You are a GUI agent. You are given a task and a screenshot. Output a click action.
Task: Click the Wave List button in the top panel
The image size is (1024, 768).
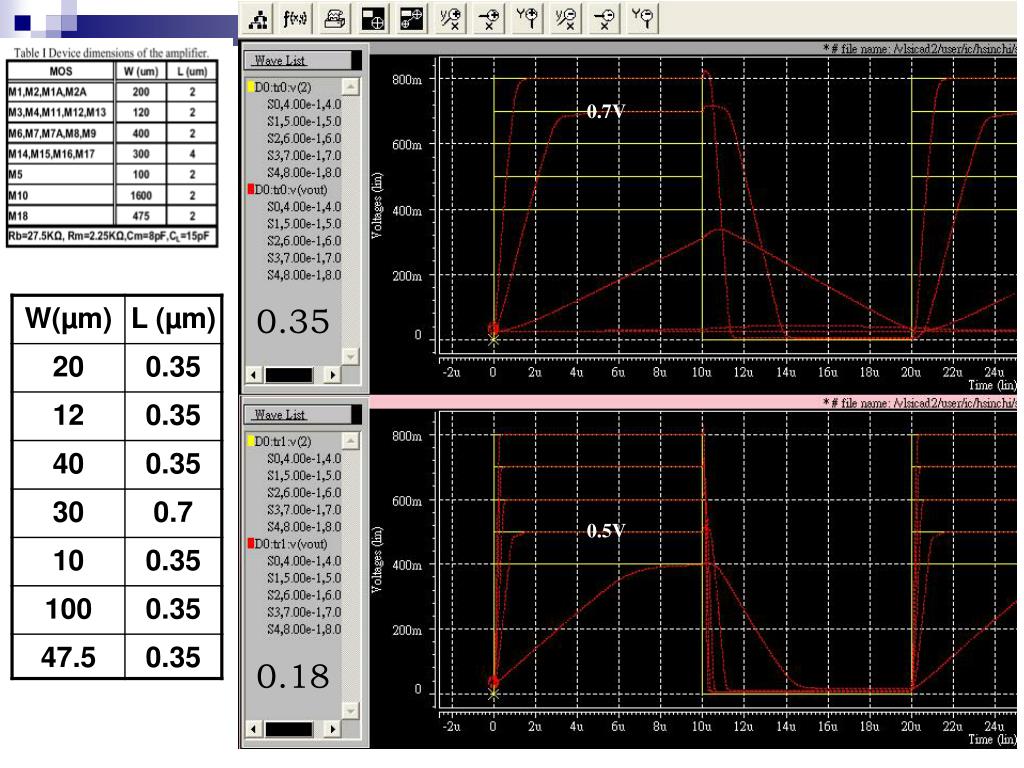pos(302,60)
